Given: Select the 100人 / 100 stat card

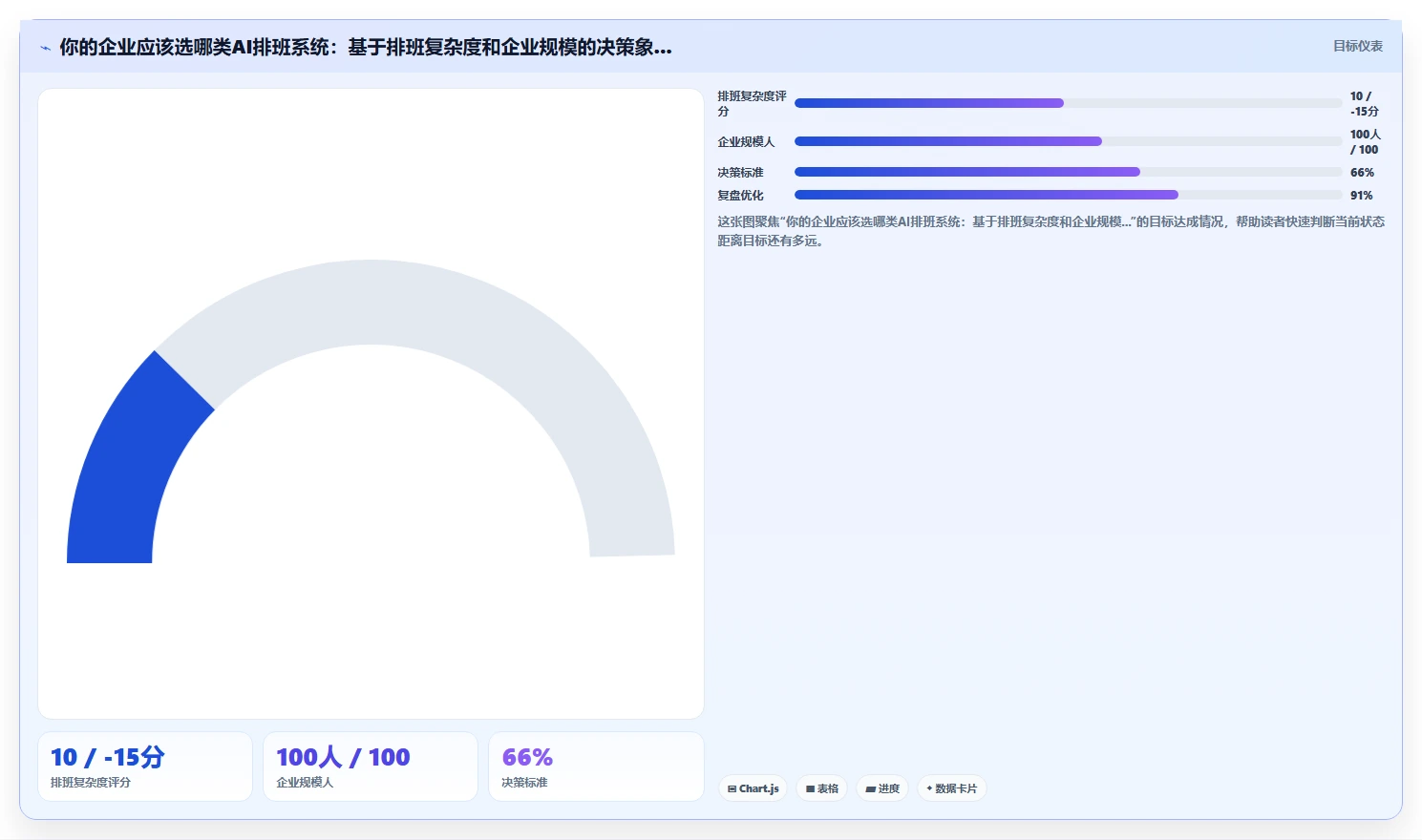Looking at the screenshot, I should point(371,766).
